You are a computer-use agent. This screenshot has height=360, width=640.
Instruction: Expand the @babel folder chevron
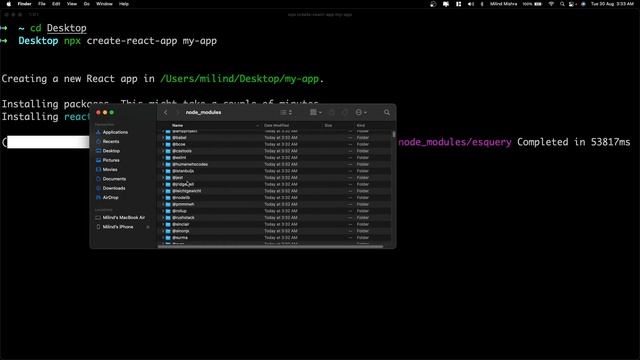163,138
